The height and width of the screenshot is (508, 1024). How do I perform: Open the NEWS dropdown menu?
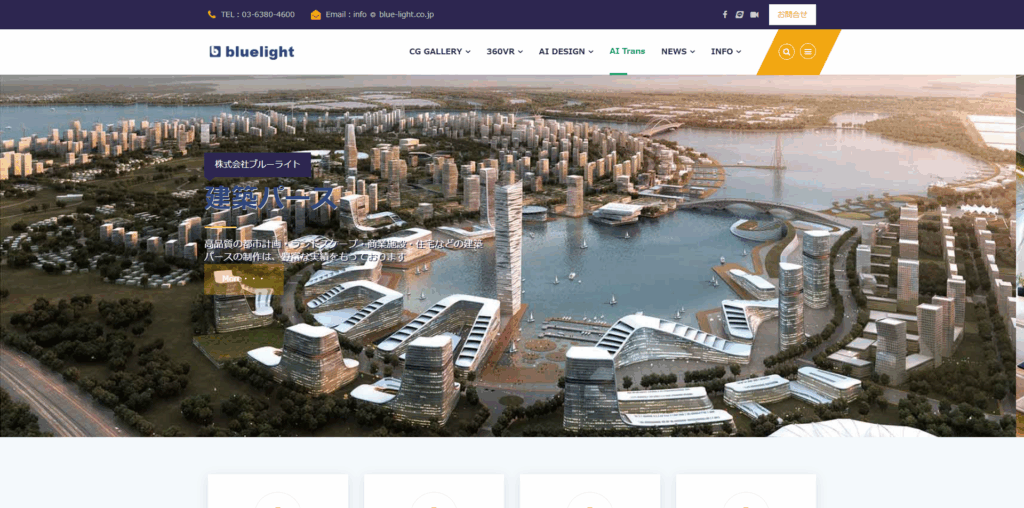pos(678,52)
